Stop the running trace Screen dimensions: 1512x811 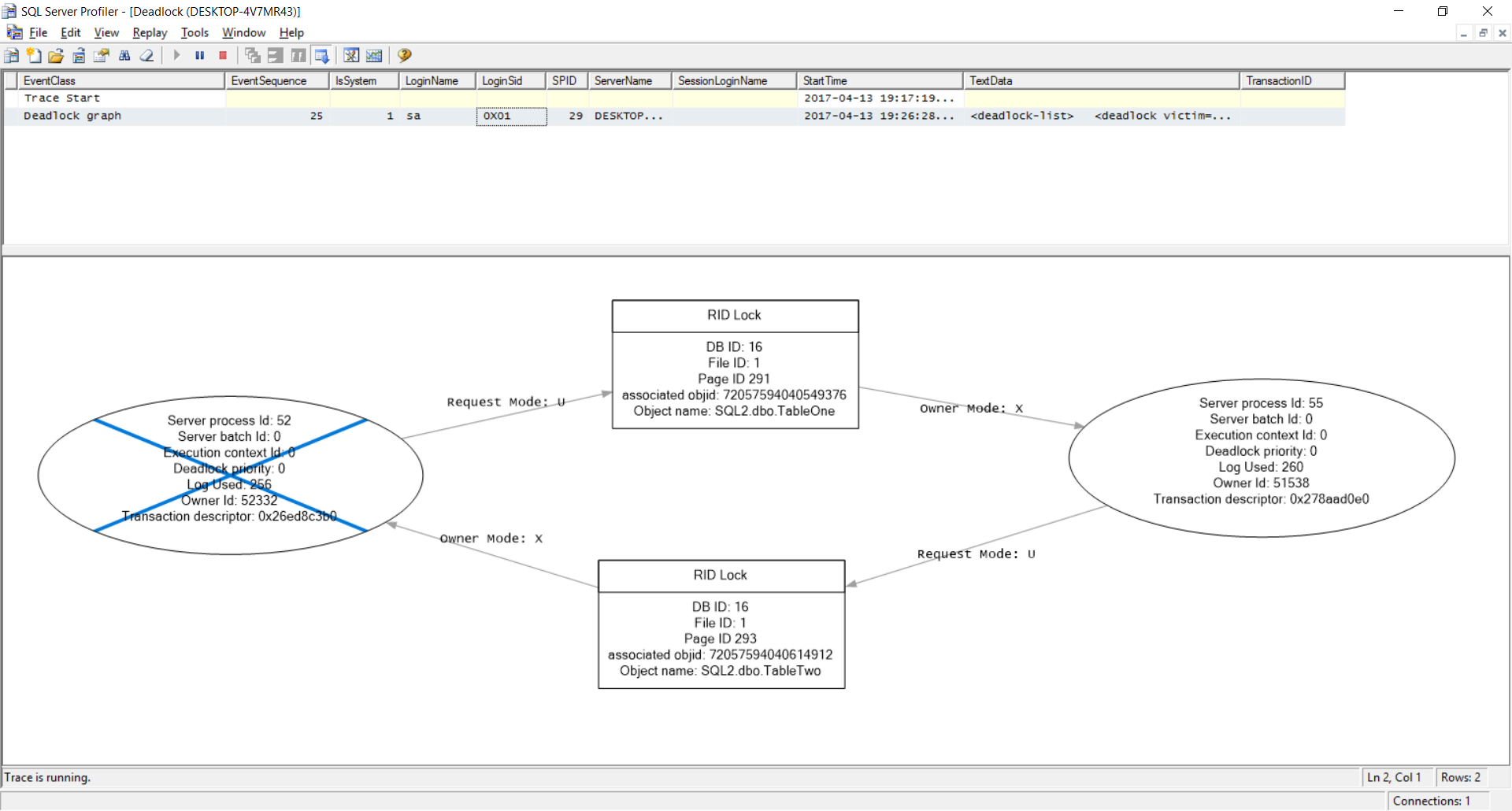tap(223, 56)
